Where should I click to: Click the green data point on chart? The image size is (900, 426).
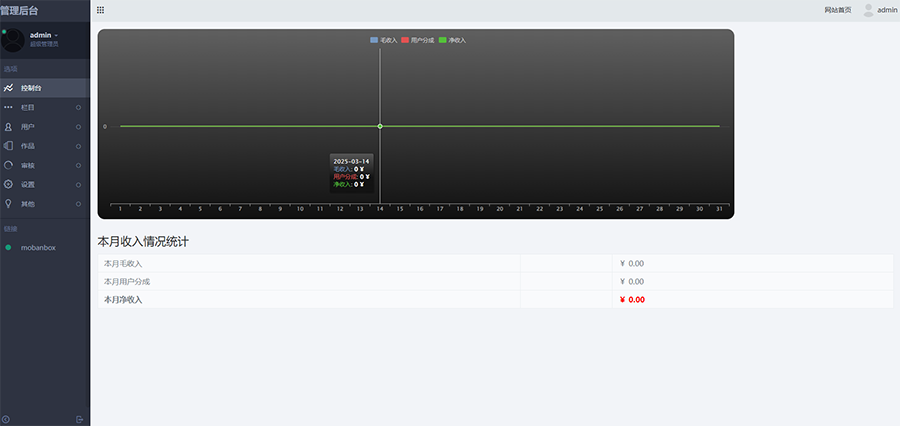click(380, 126)
